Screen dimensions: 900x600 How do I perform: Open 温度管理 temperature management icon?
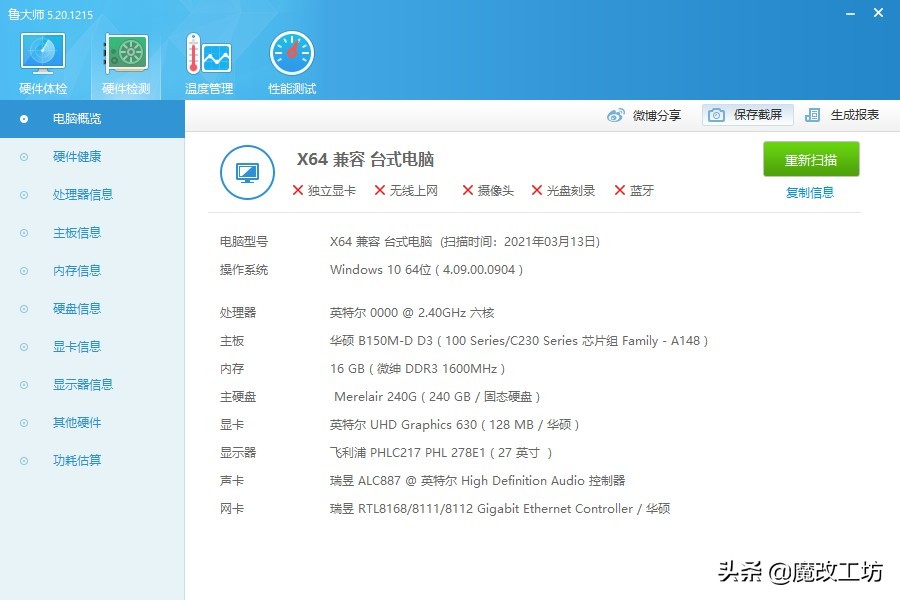pyautogui.click(x=208, y=53)
